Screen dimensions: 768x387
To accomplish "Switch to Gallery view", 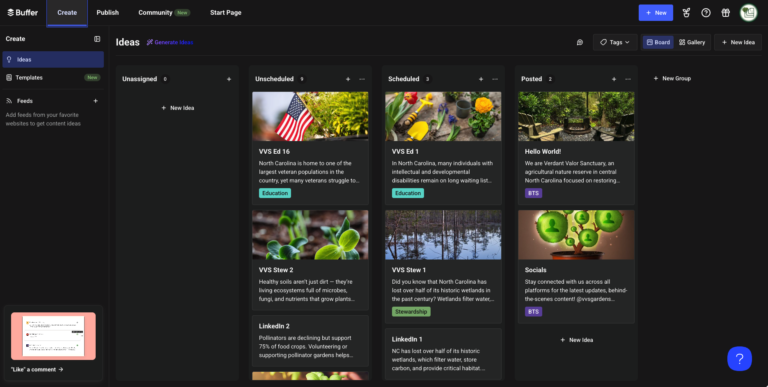I will (692, 43).
